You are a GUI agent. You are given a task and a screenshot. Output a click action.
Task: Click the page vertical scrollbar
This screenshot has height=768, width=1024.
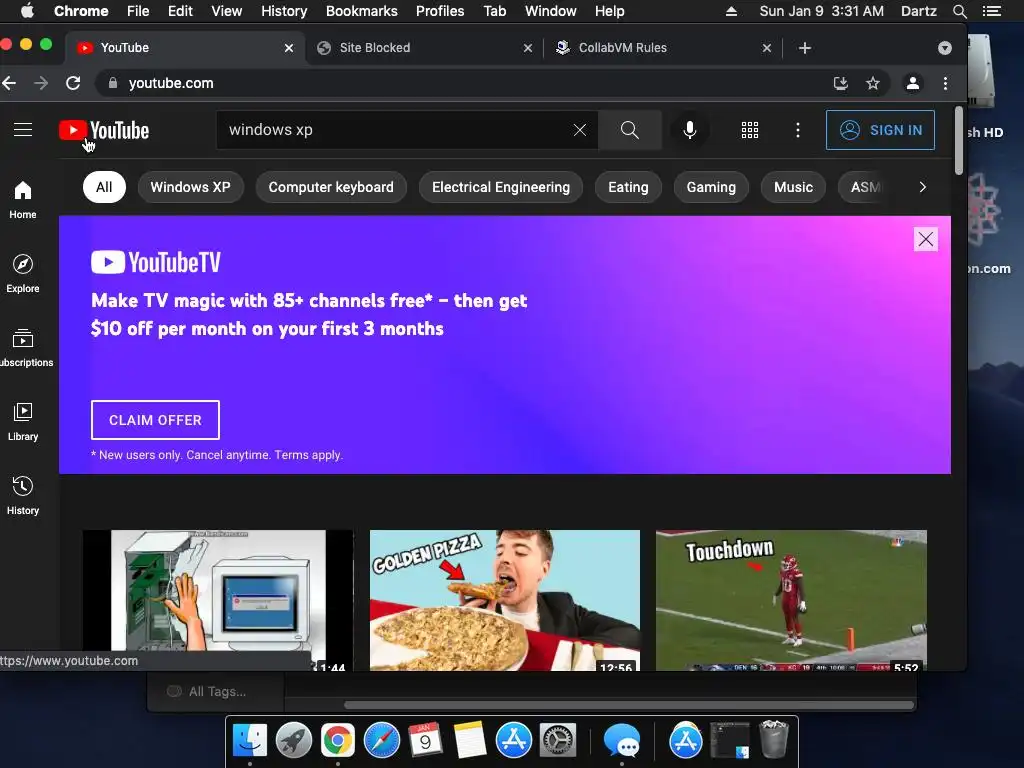click(959, 140)
